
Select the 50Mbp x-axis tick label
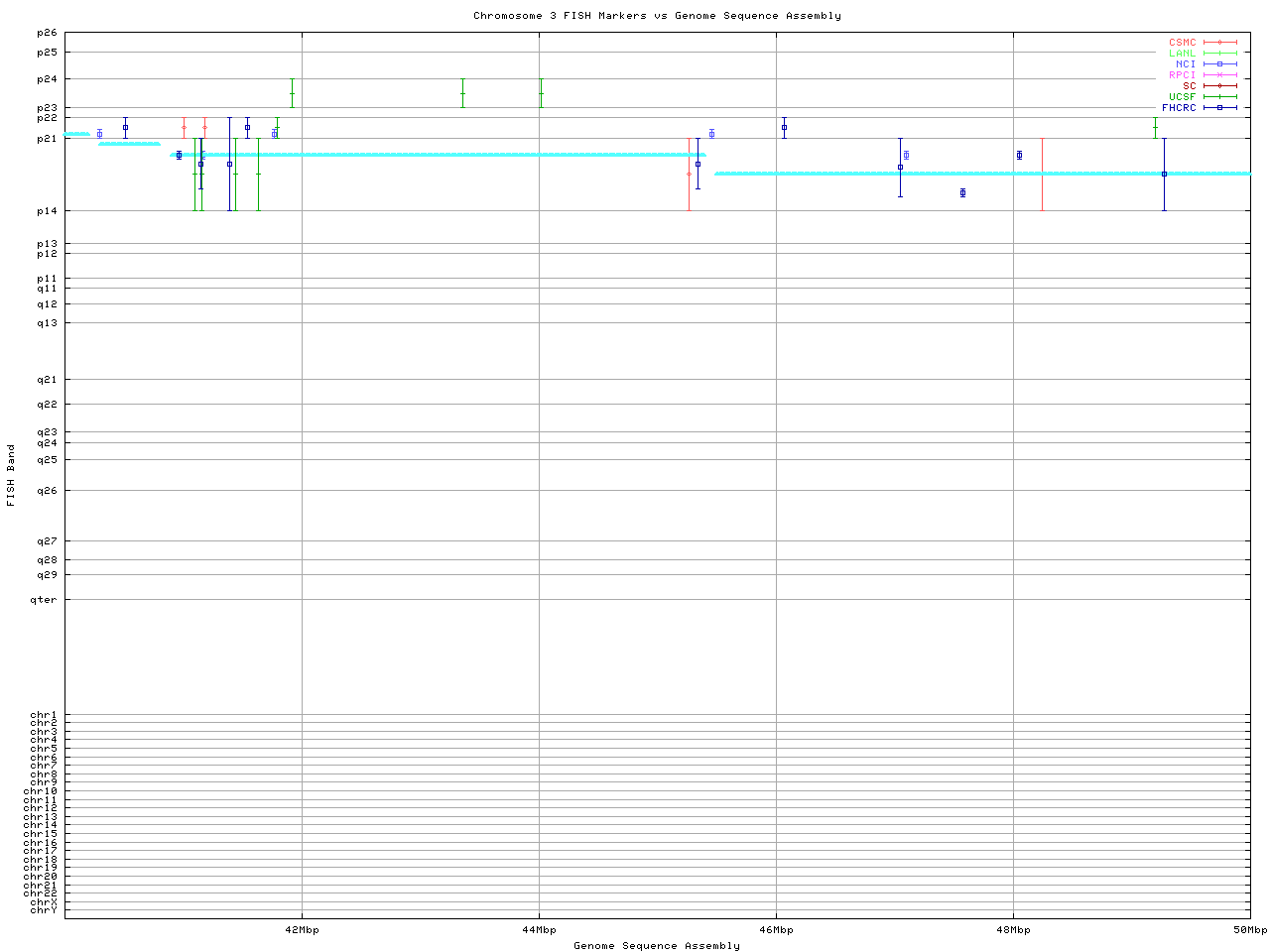click(1250, 930)
